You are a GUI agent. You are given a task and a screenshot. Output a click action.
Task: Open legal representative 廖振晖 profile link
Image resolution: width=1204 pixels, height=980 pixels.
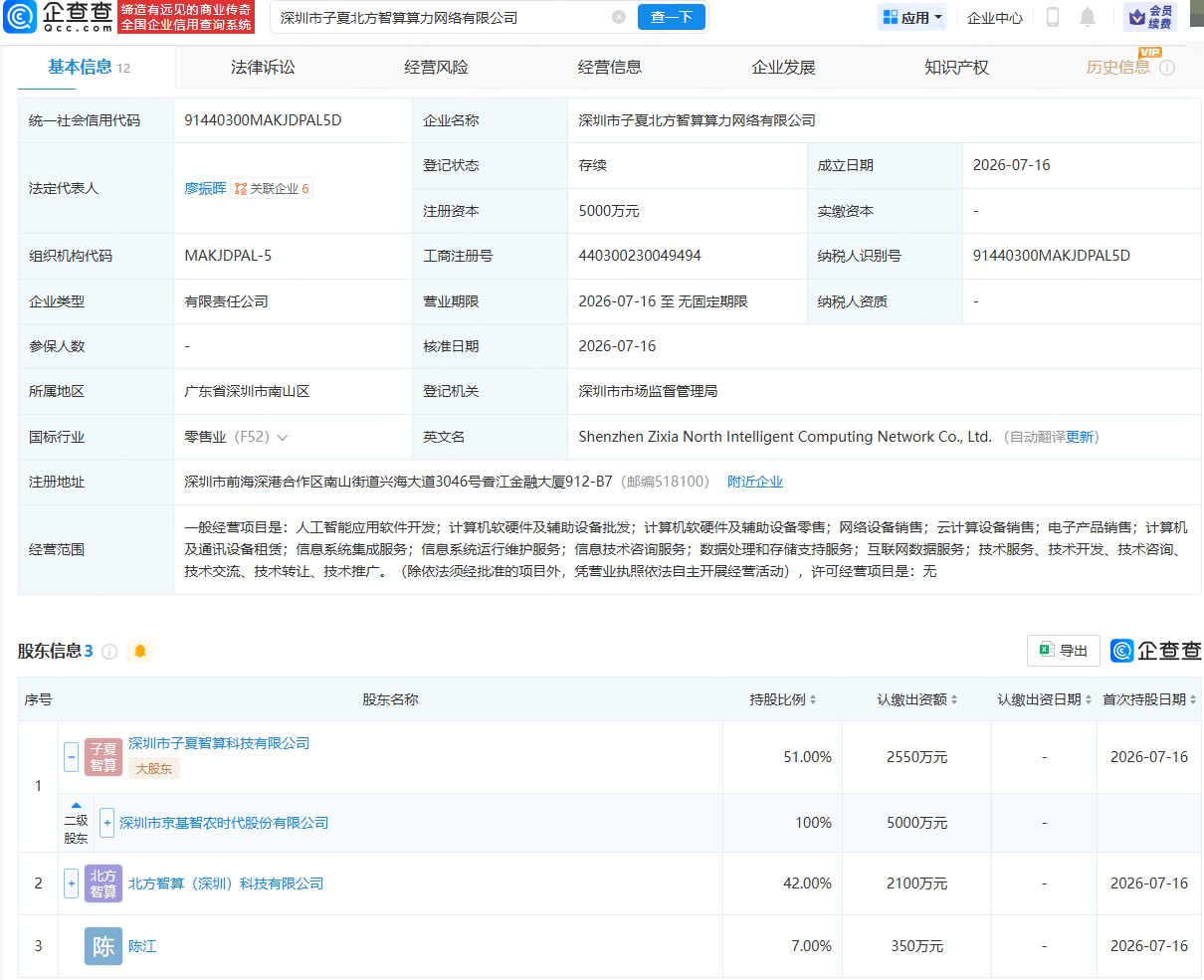(x=205, y=188)
